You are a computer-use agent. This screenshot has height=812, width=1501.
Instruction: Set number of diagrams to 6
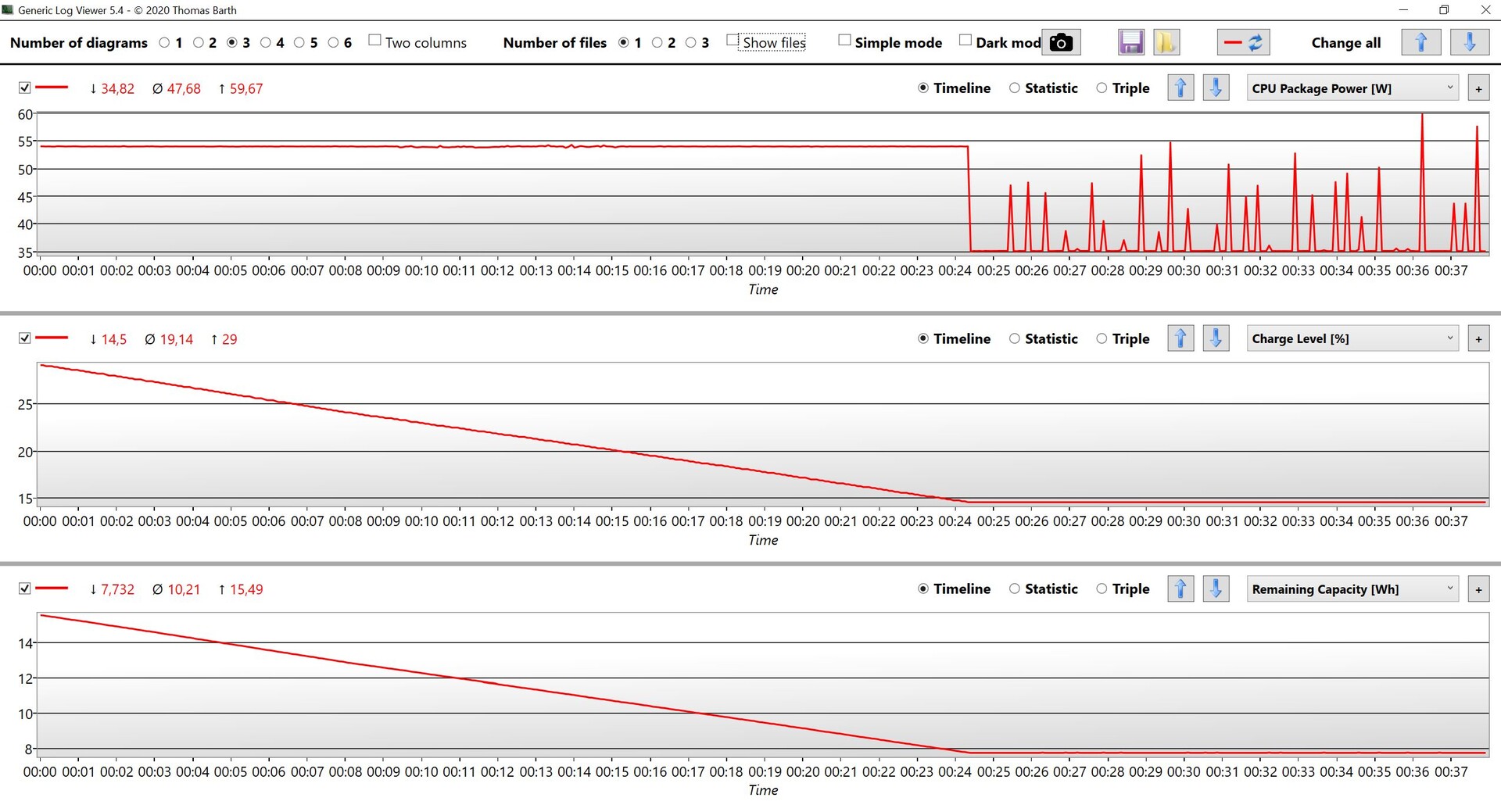tap(334, 42)
